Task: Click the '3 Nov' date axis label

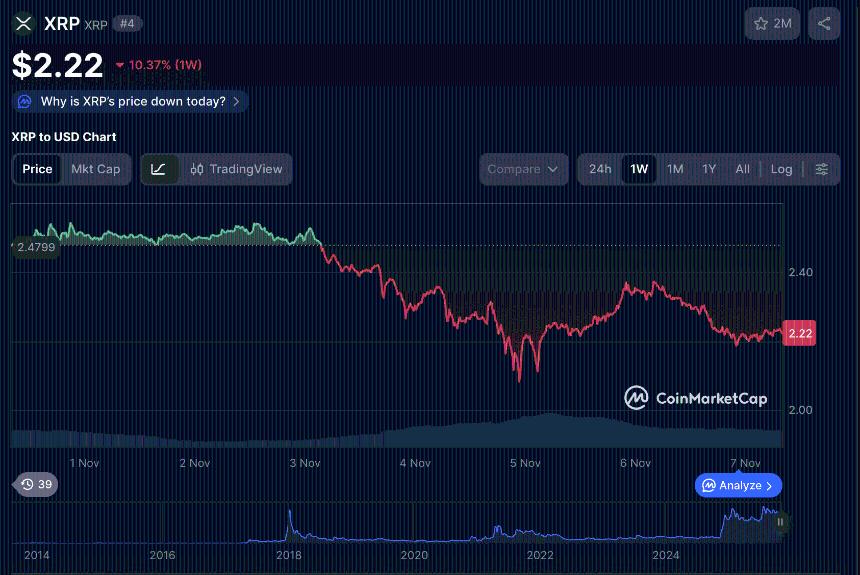Action: (305, 463)
